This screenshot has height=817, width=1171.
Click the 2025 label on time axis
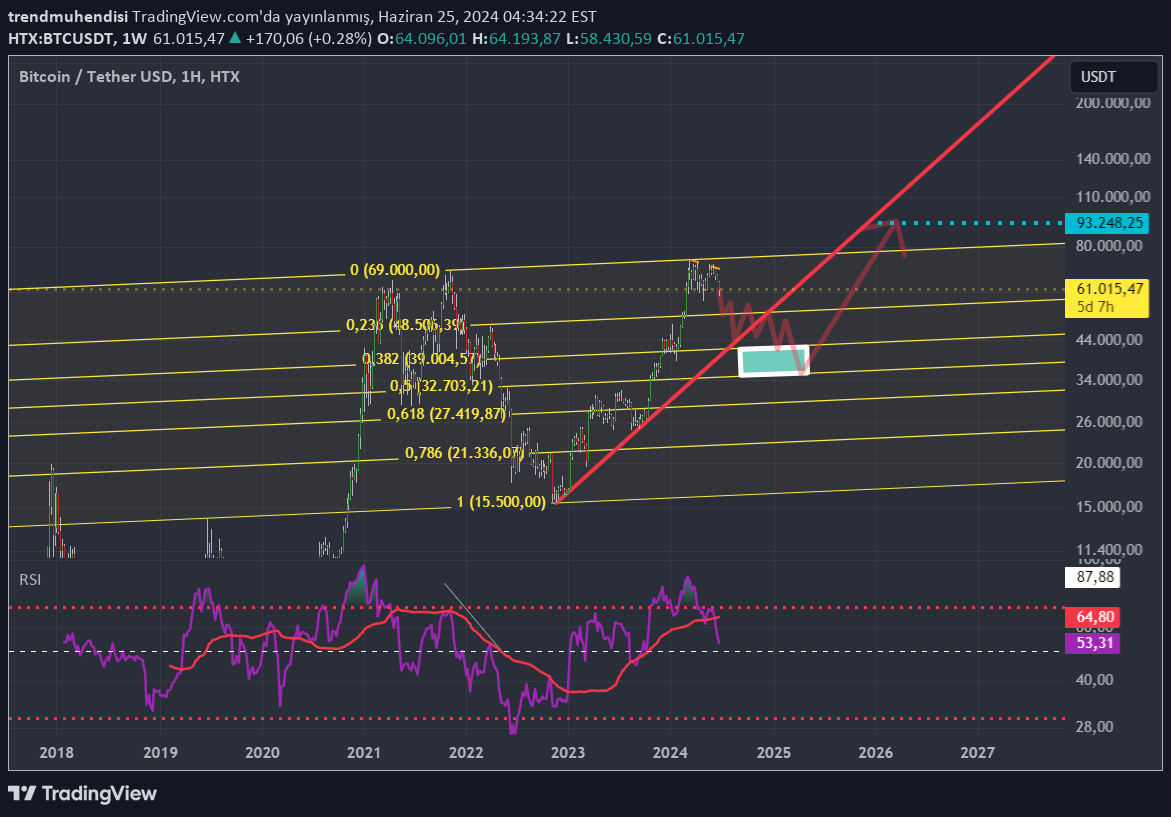pyautogui.click(x=774, y=752)
